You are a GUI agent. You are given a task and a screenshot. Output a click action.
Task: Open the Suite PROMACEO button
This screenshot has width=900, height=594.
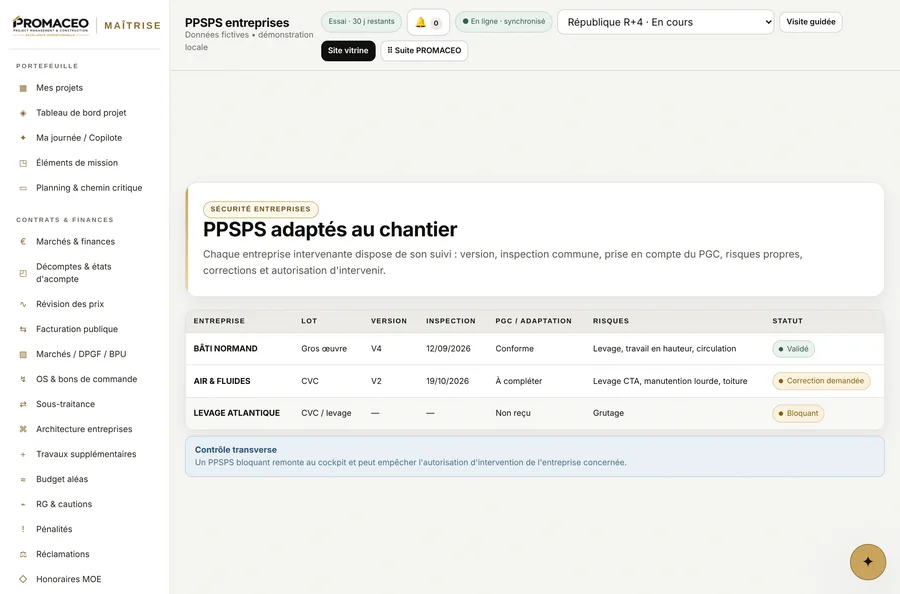tap(424, 51)
